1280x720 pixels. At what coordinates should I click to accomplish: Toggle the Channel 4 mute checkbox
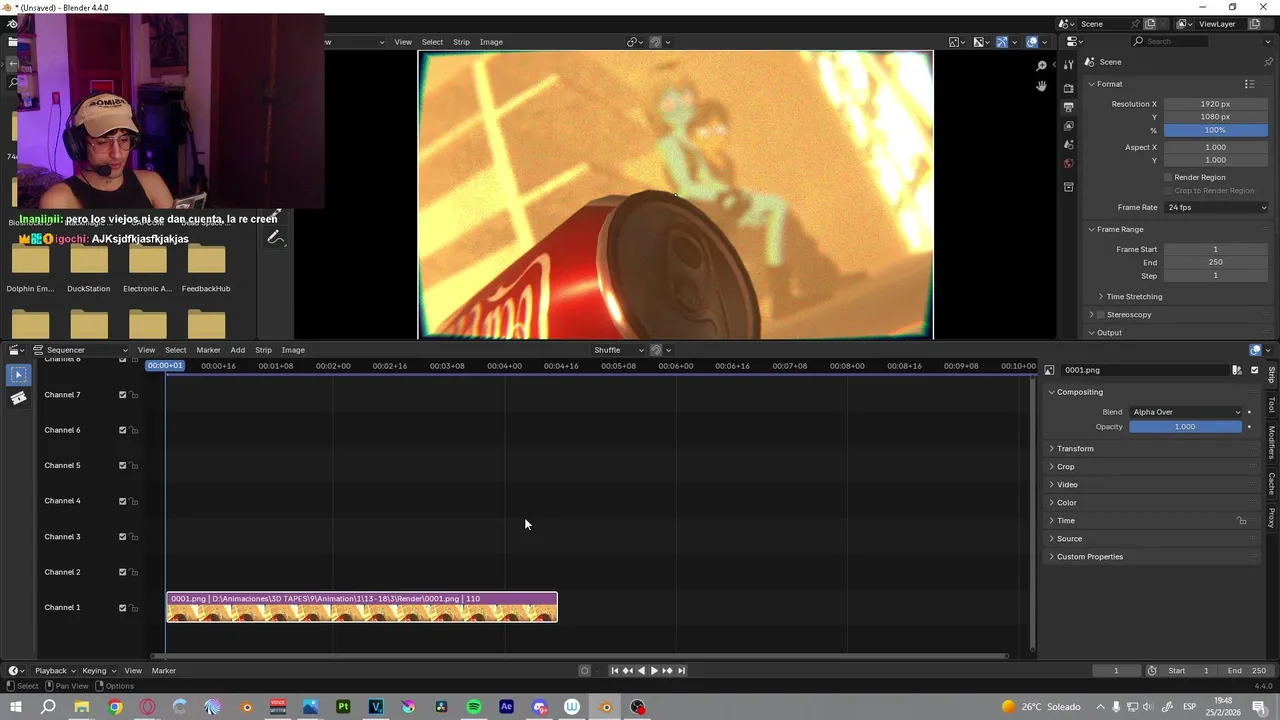[x=123, y=501]
